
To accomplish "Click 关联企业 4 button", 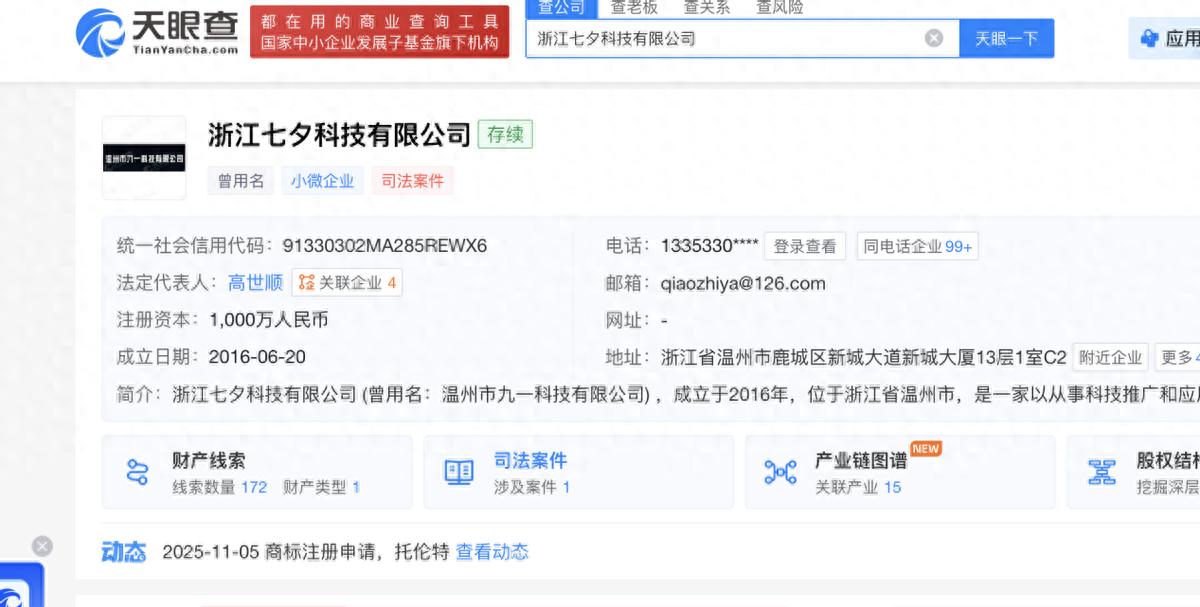I will point(347,283).
